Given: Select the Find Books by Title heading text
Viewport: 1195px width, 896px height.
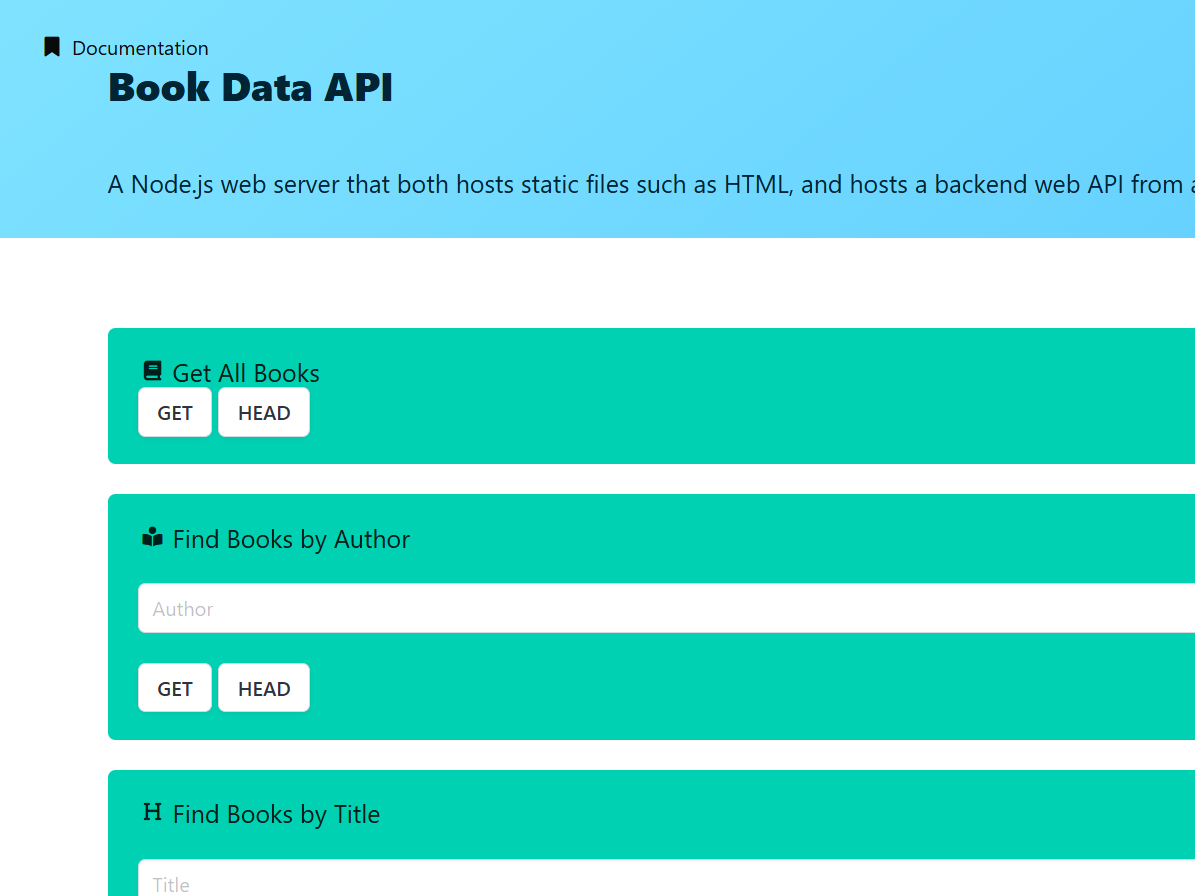Looking at the screenshot, I should click(x=275, y=814).
